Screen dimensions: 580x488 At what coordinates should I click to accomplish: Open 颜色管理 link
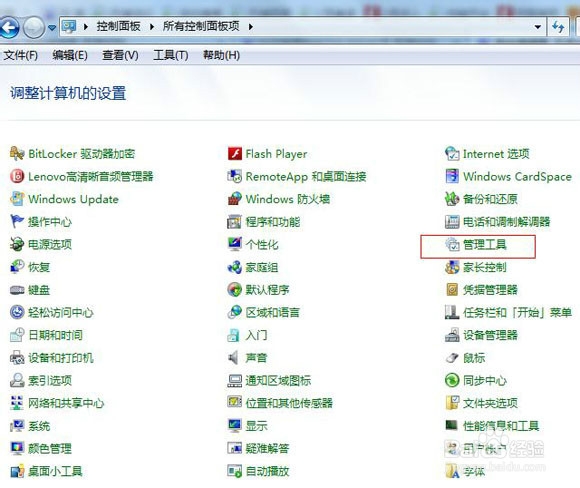pos(50,448)
